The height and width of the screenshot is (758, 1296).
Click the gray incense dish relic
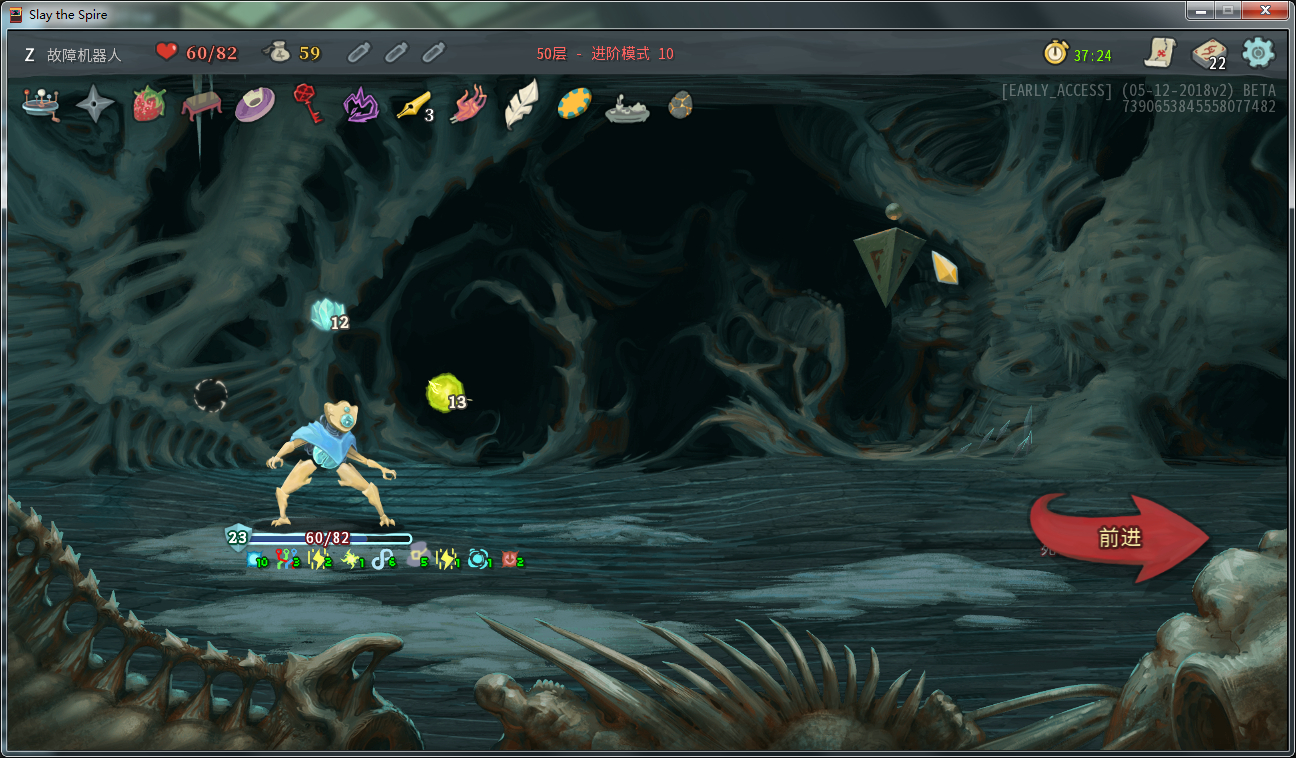628,107
